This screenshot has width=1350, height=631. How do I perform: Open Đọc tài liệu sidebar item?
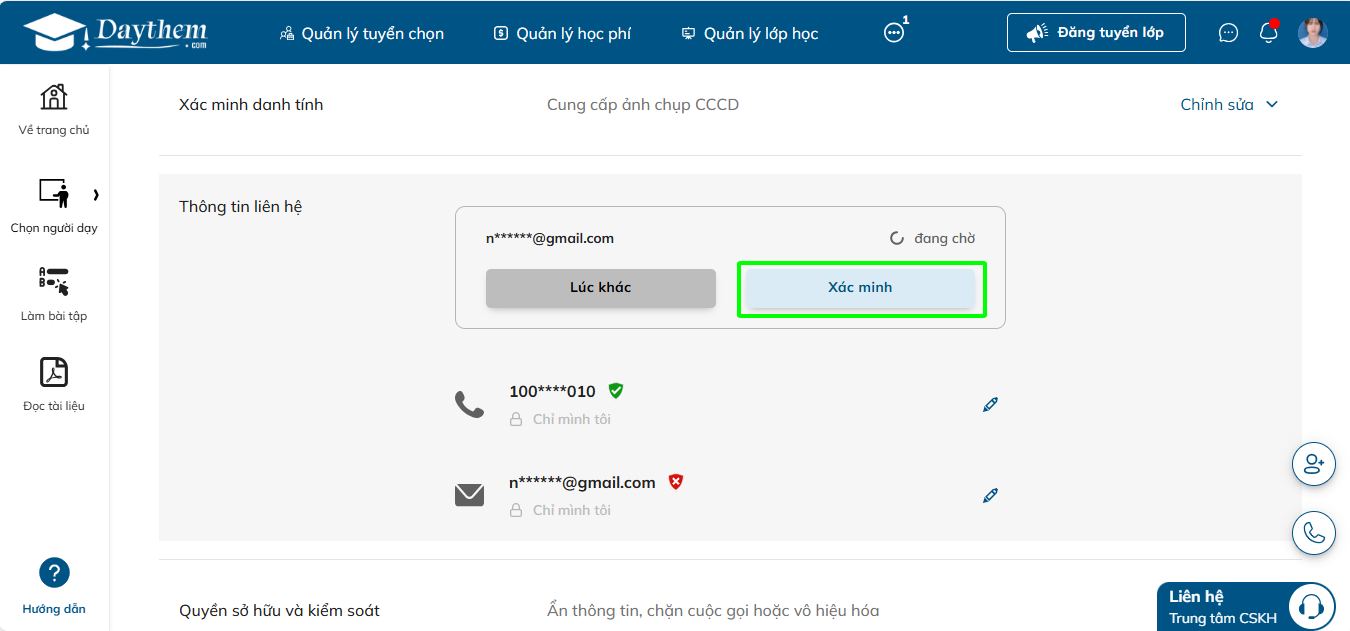(54, 384)
